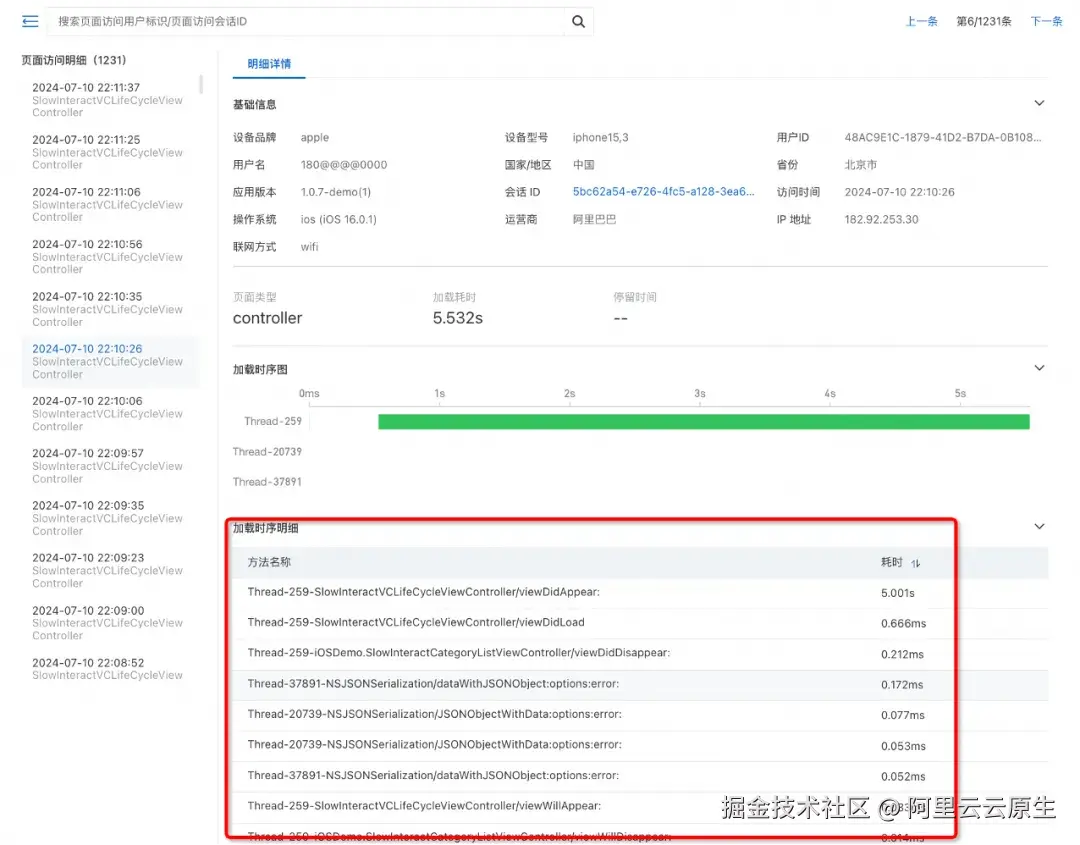
Task: Go to previous record 上一条
Action: 921,21
